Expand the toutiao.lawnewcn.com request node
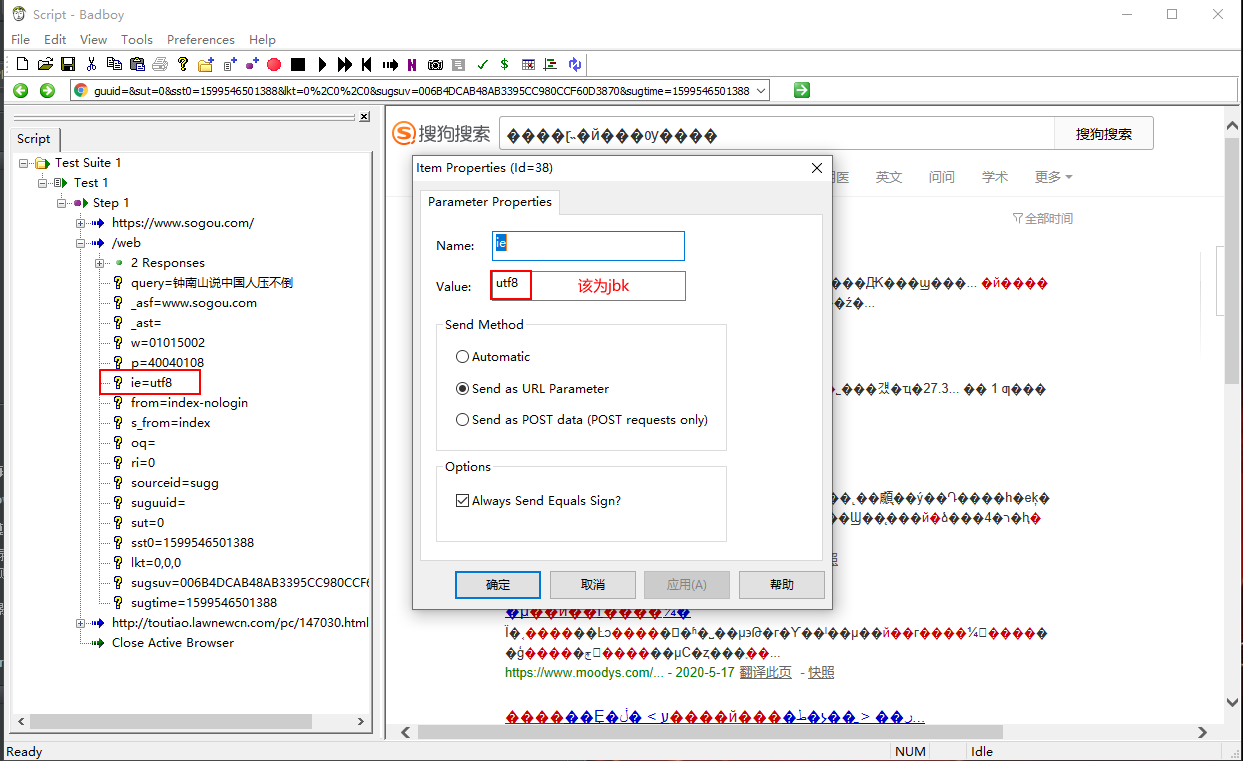Screen dimensions: 1243x761 (80, 623)
